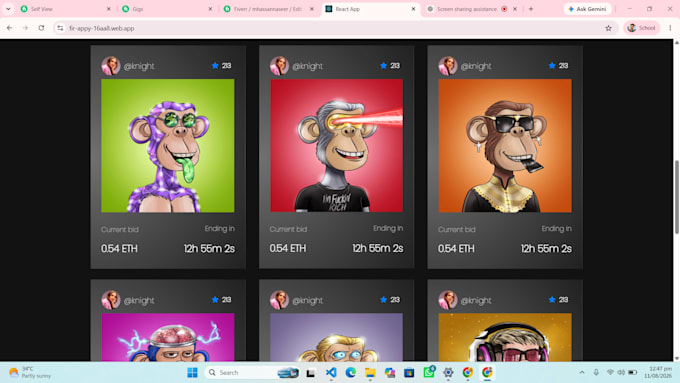This screenshot has height=383, width=680.
Task: Close the Gigs tab
Action: click(x=210, y=9)
